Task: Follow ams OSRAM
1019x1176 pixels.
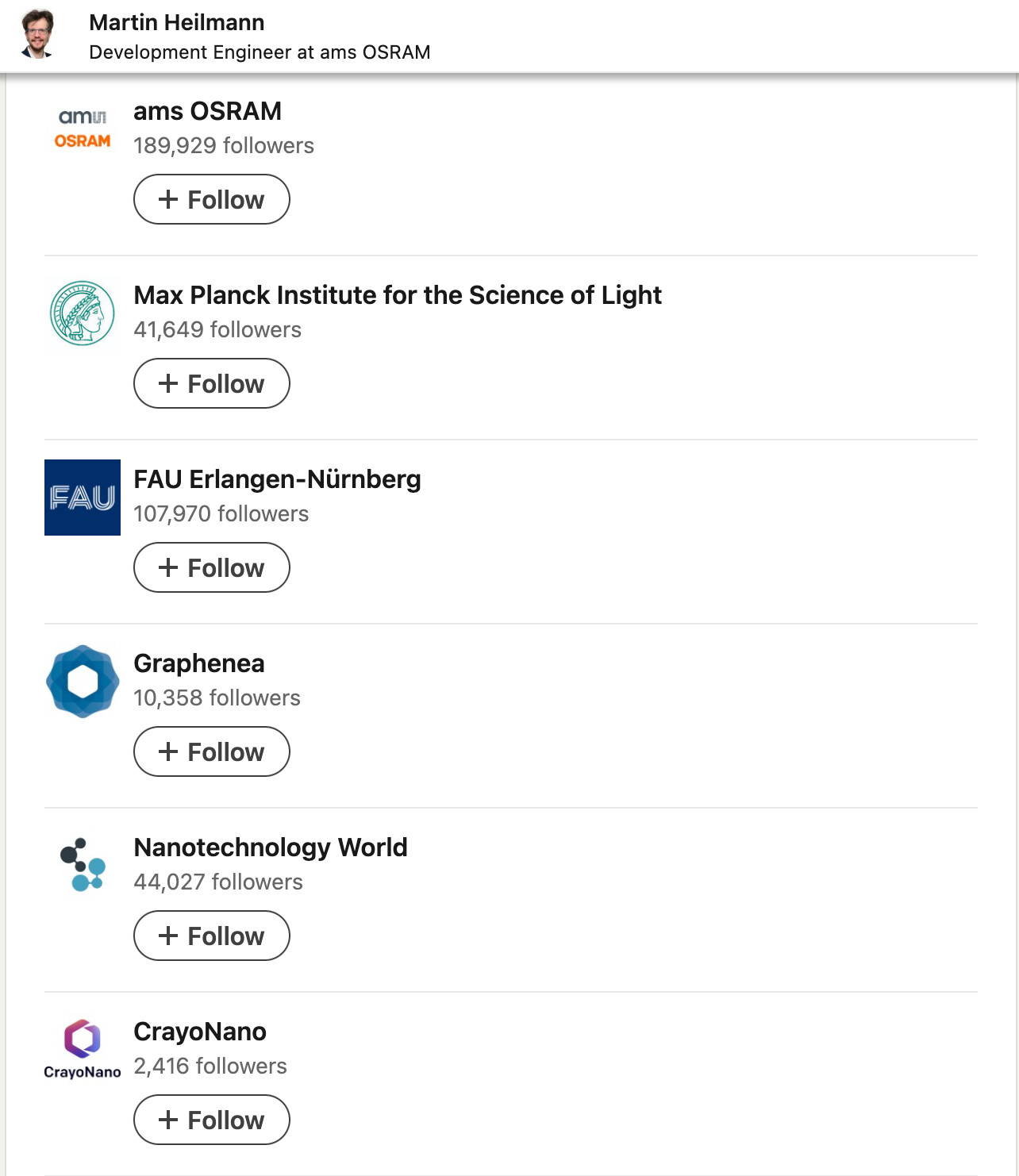Action: (x=212, y=199)
